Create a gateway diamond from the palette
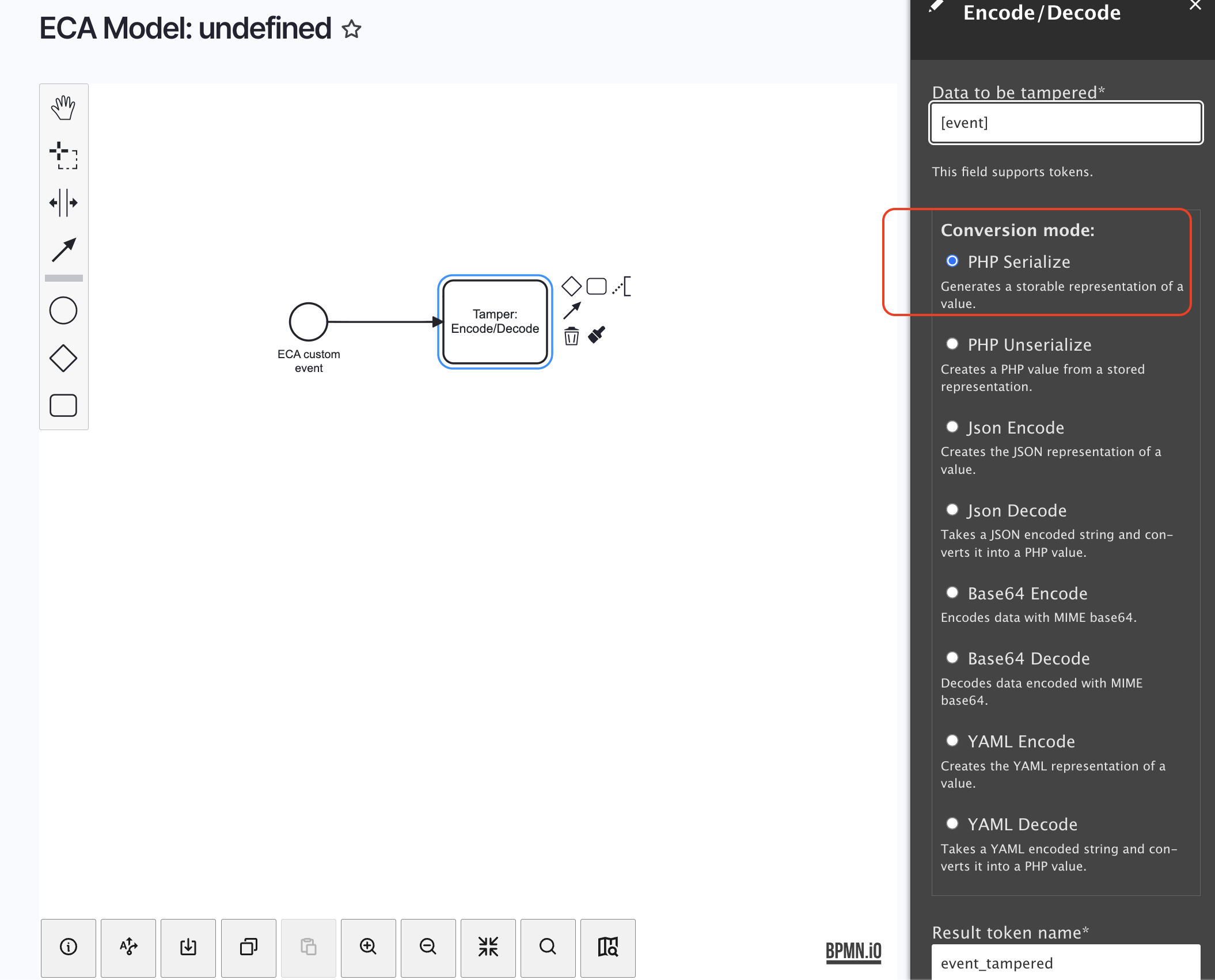 pyautogui.click(x=63, y=358)
